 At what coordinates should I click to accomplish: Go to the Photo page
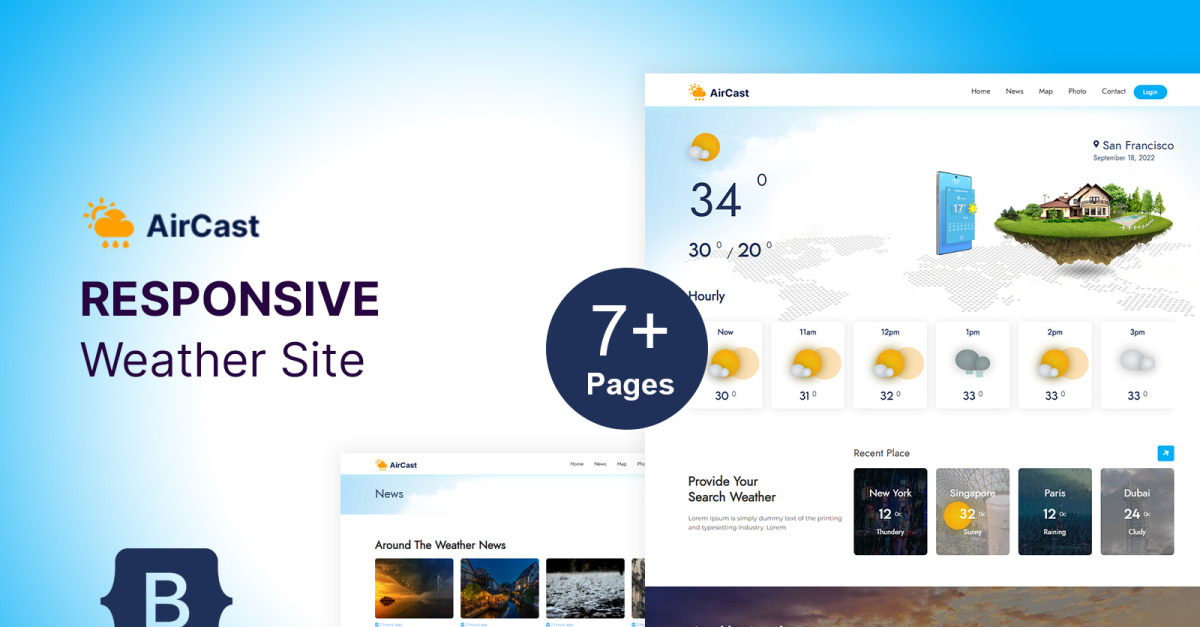[1077, 91]
